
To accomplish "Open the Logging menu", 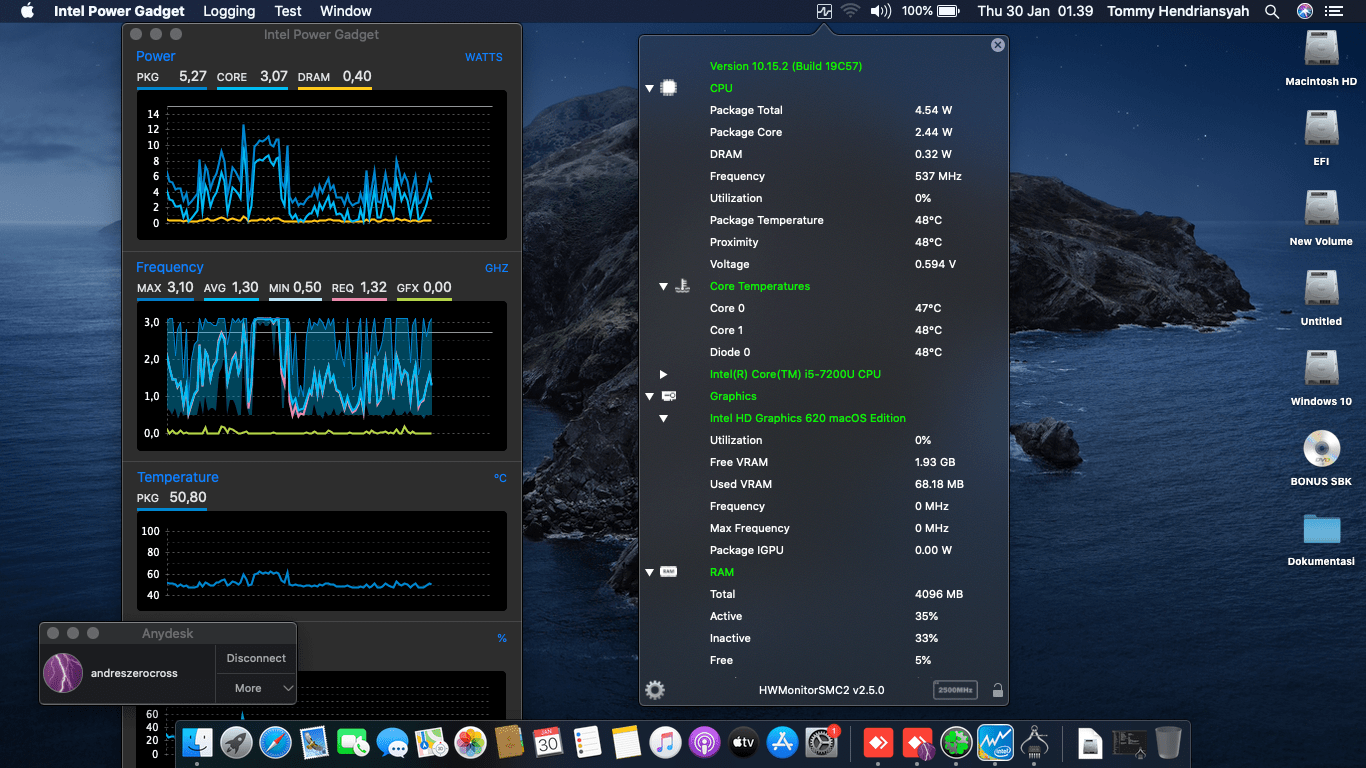I will (228, 11).
